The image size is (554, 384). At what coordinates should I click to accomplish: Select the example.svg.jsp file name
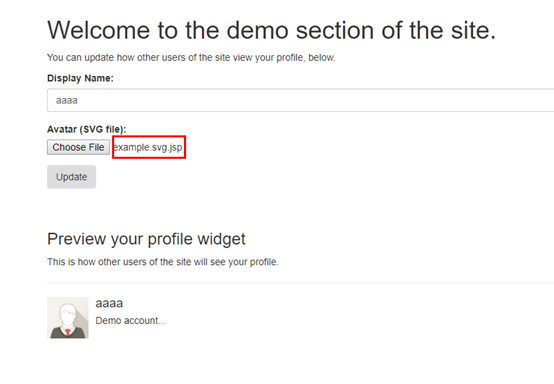click(x=148, y=147)
